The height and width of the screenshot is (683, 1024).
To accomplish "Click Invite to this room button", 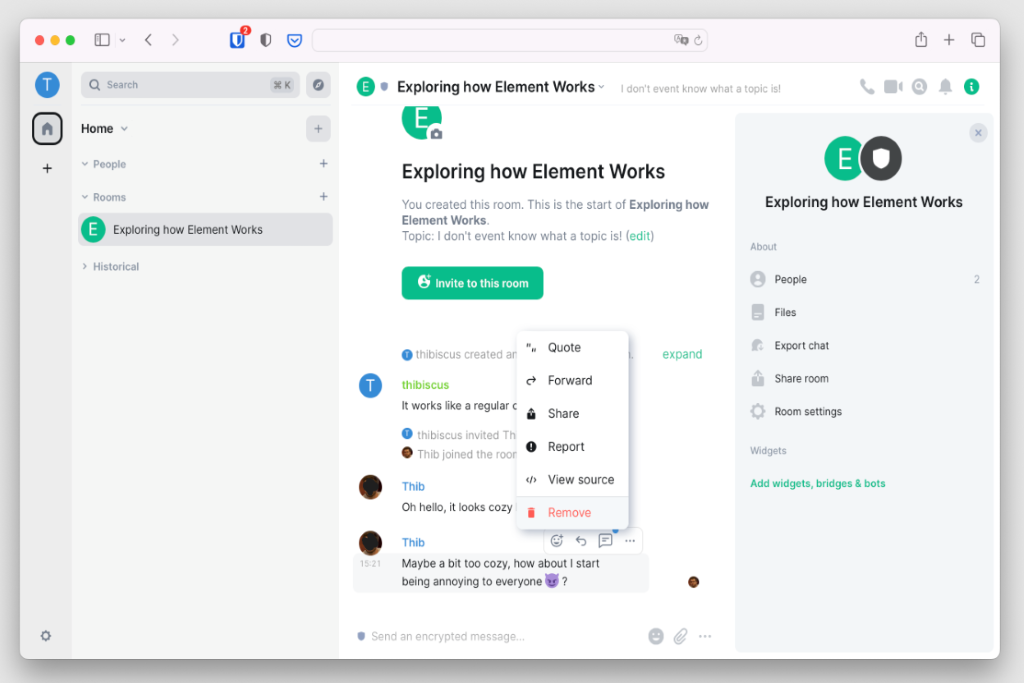I will point(472,283).
